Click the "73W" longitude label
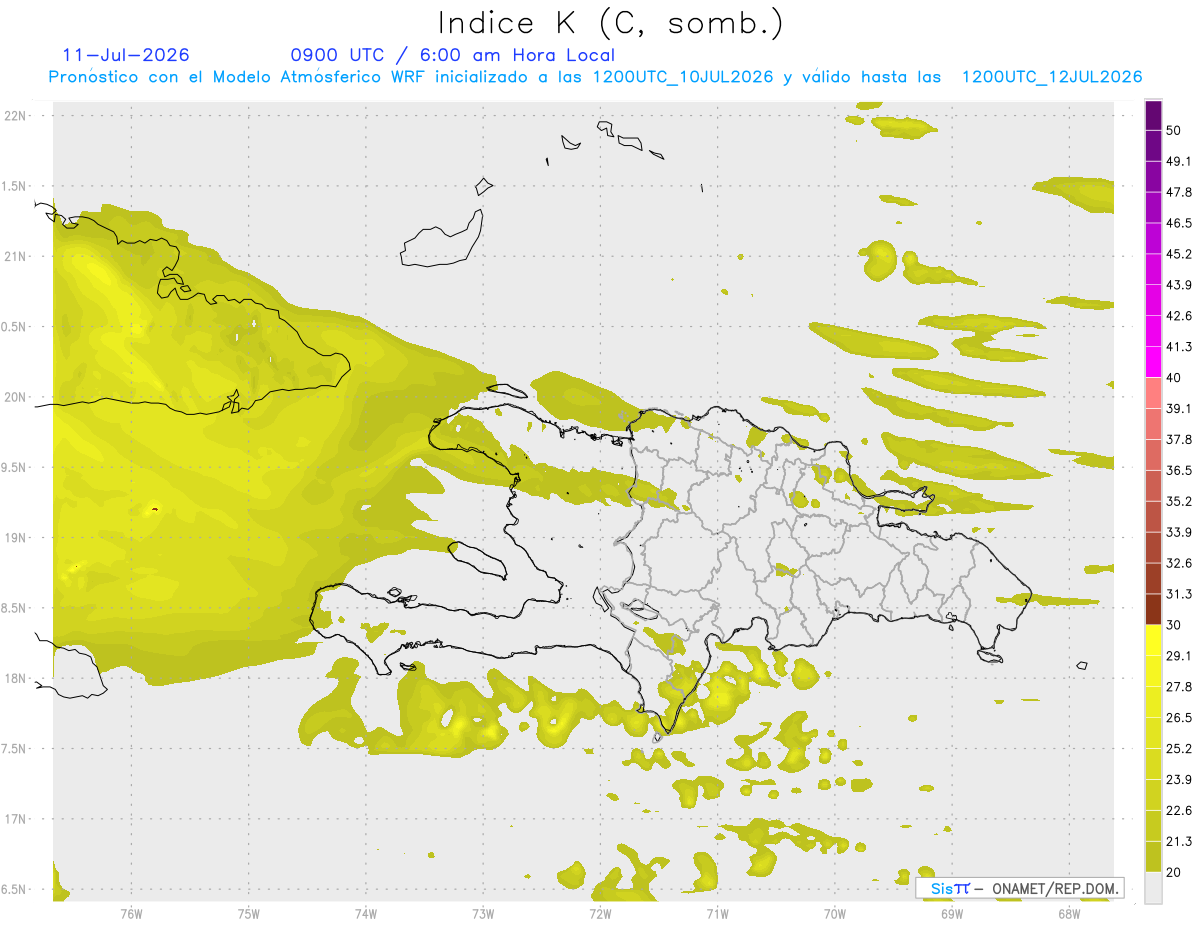Screen dimensions: 1200x927 point(483,913)
